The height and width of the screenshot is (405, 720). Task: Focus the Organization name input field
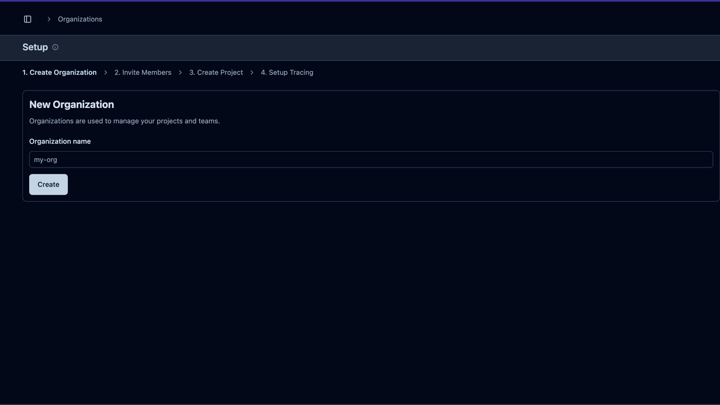coord(370,160)
